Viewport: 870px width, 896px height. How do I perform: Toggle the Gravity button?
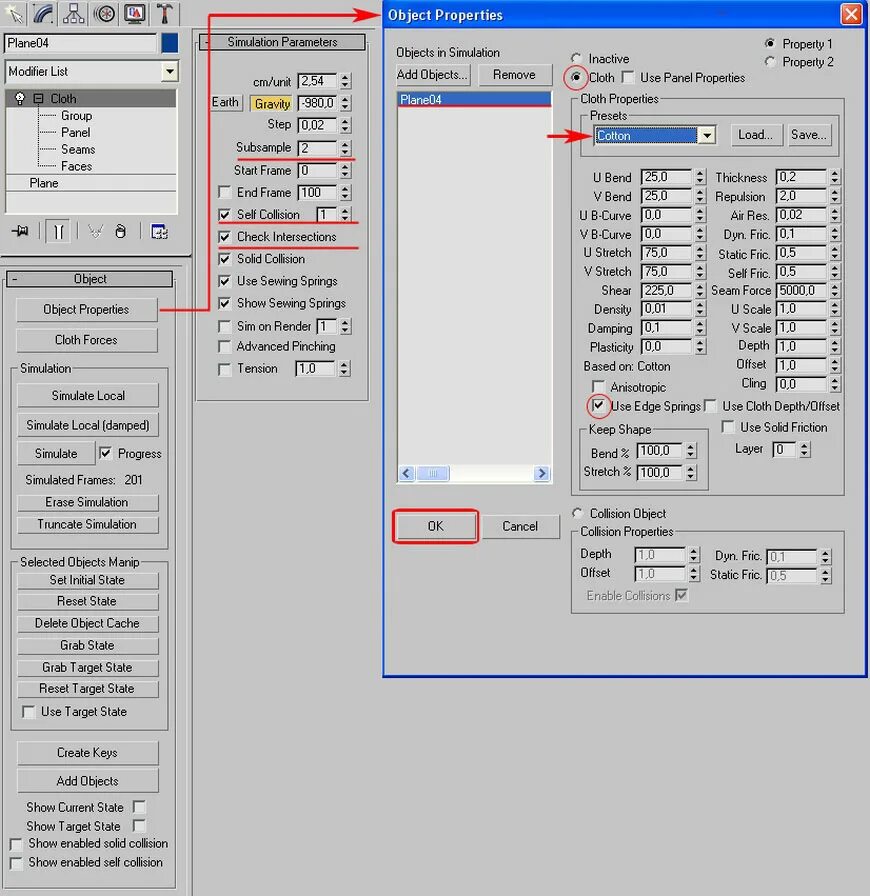[272, 103]
